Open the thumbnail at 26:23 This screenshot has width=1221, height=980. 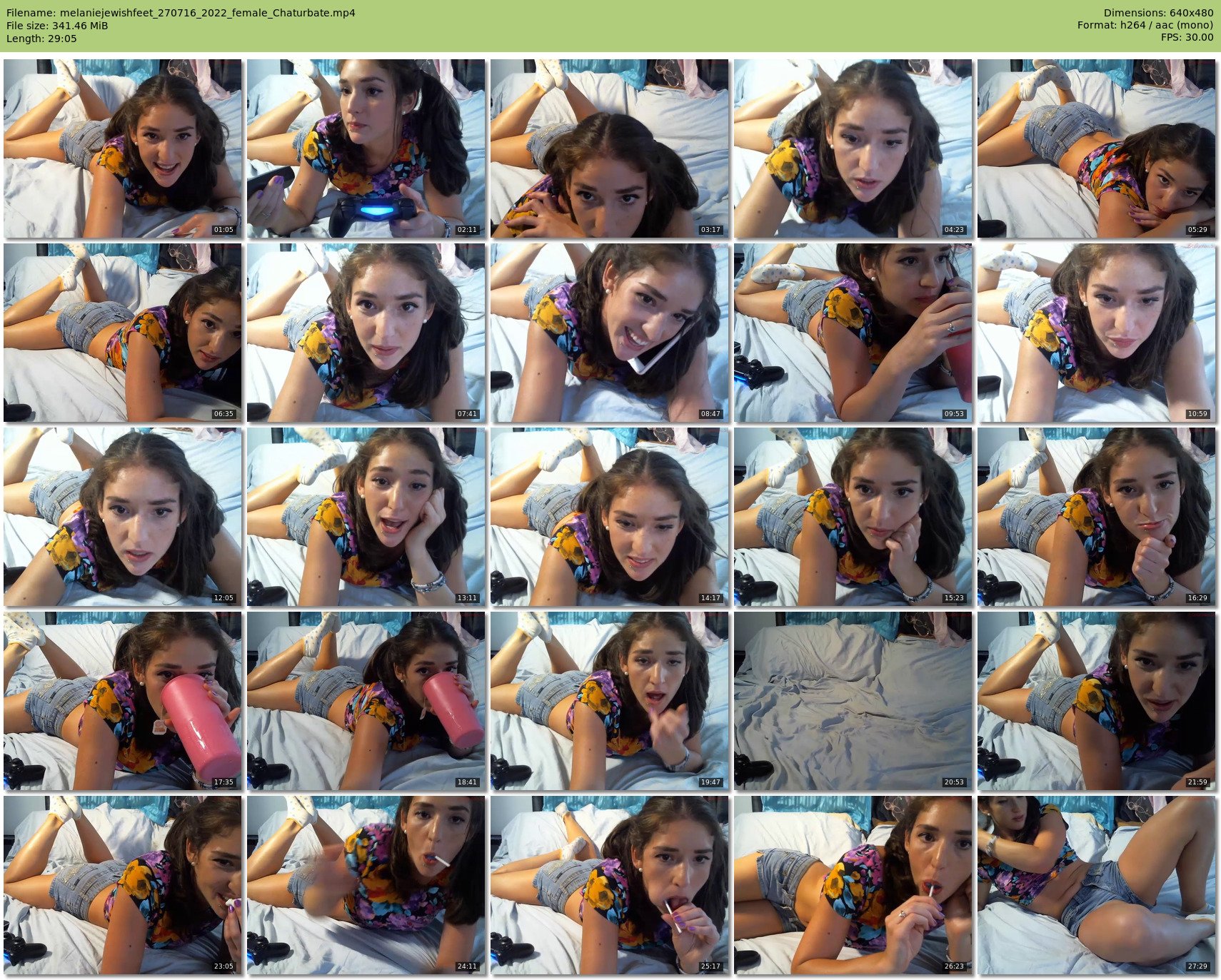[853, 885]
